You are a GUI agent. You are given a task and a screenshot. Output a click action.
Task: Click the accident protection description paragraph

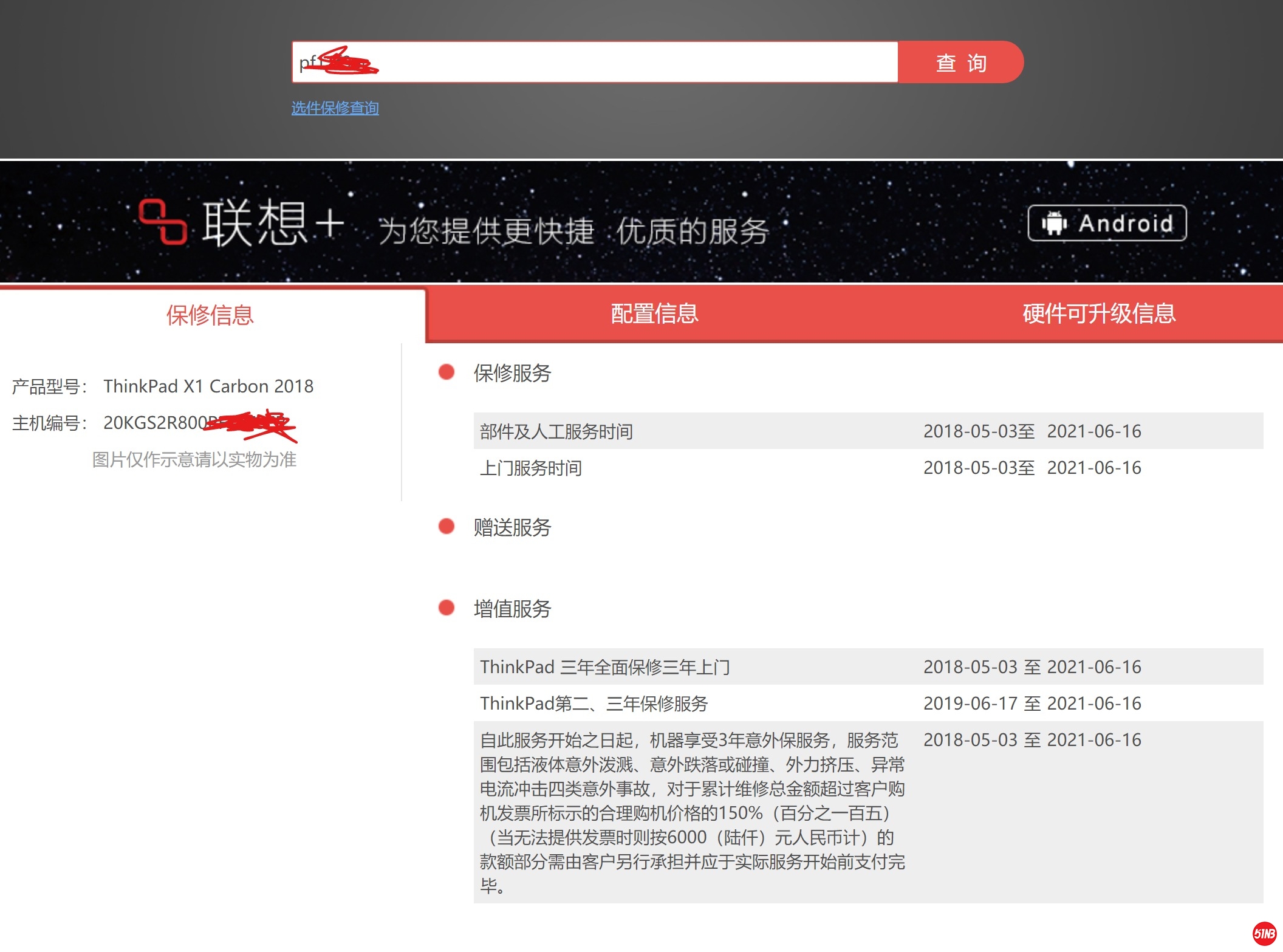693,812
